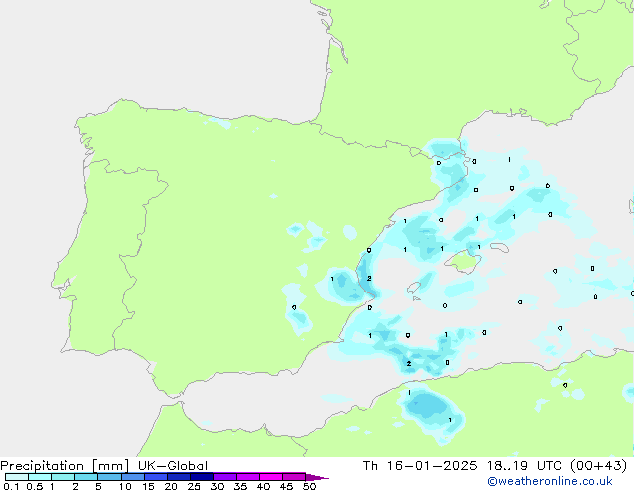Pick the legend swatch between 0.5 and 1
The image size is (634, 490).
point(40,477)
